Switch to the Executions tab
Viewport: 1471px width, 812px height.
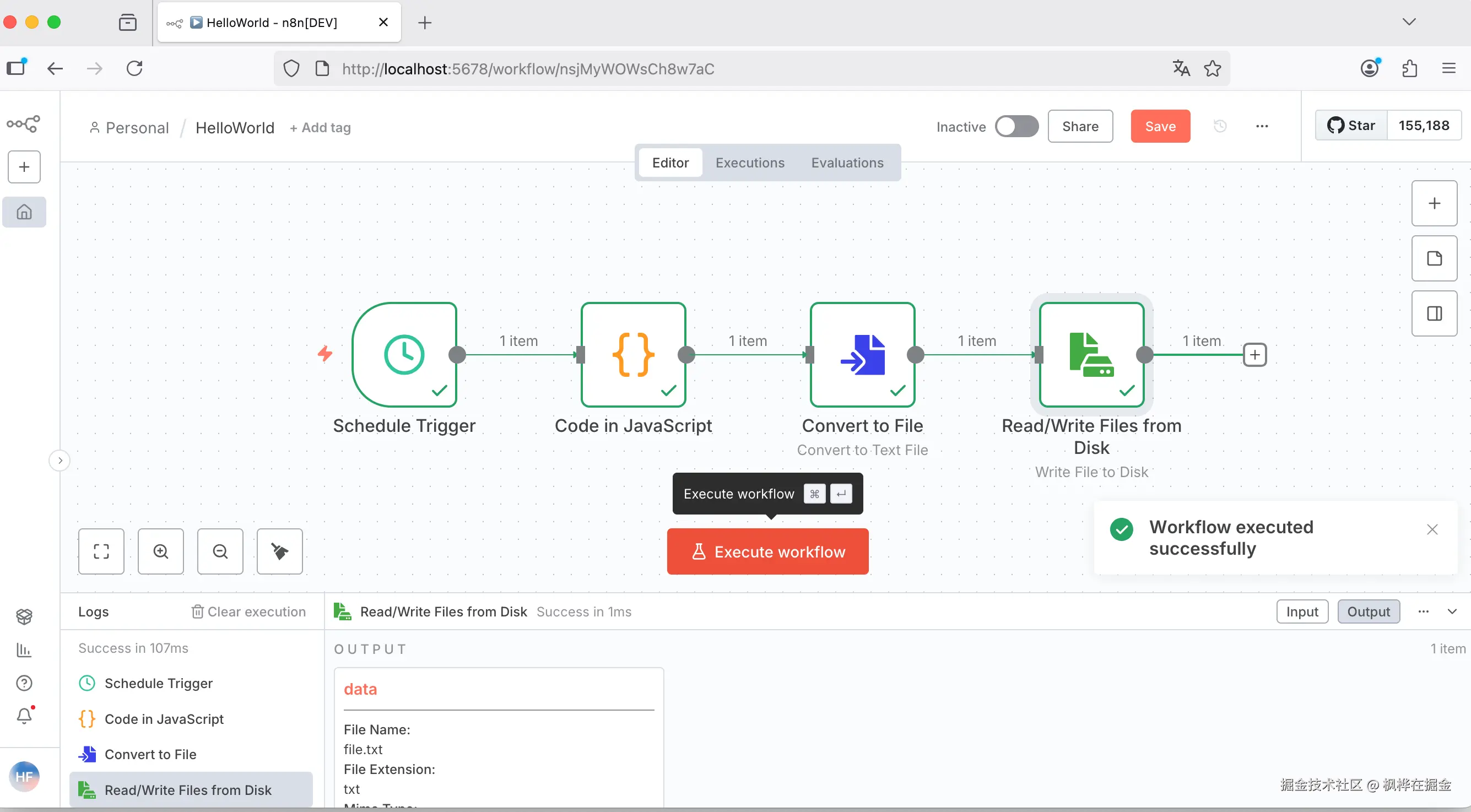(749, 163)
